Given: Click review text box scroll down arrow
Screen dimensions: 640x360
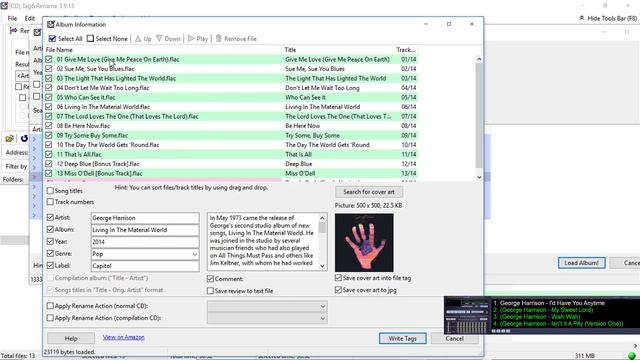Looking at the screenshot, I should click(x=322, y=266).
